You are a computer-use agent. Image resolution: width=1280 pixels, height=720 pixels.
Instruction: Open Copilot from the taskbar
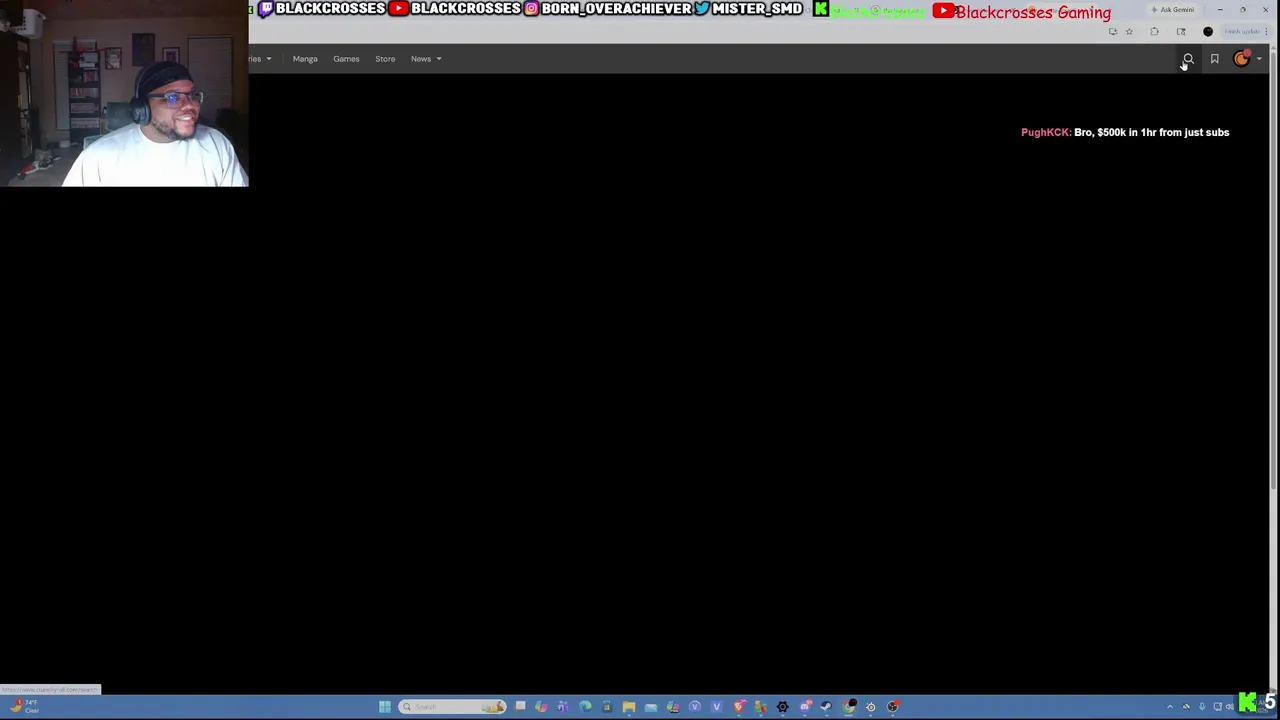[541, 707]
